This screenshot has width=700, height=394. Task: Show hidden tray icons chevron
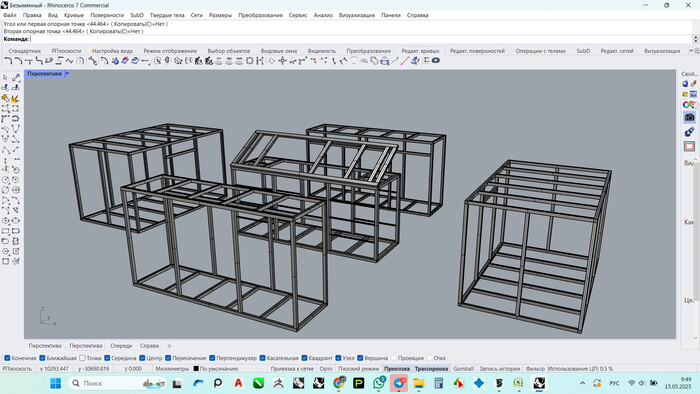pyautogui.click(x=582, y=383)
